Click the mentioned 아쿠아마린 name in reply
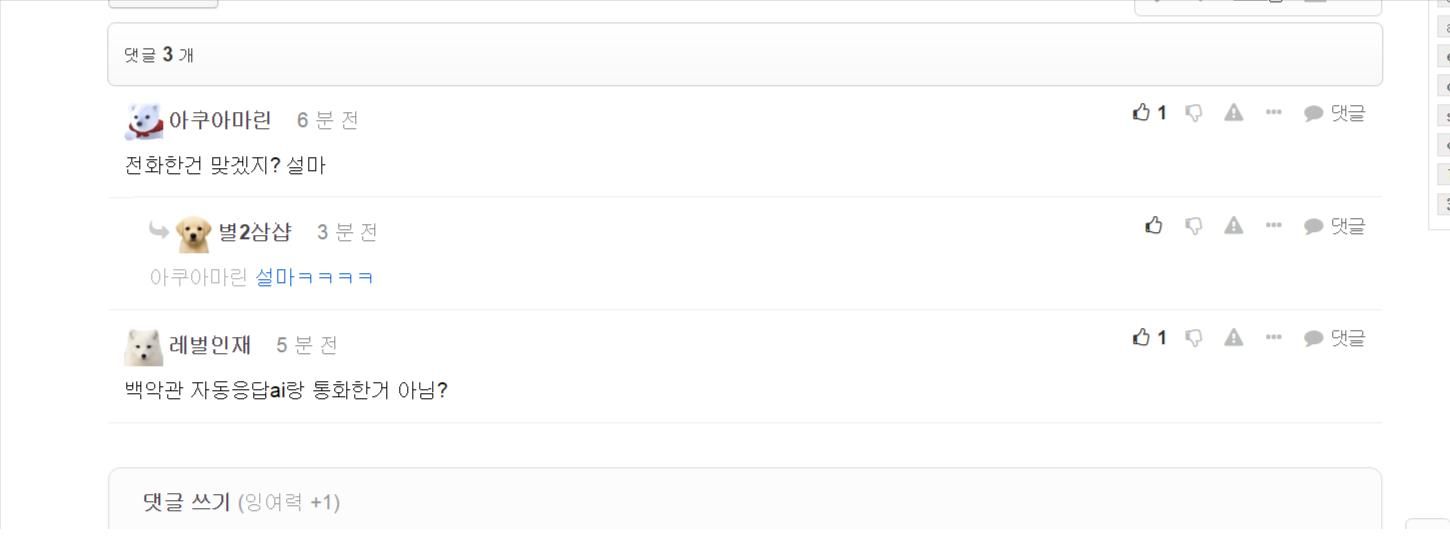 198,277
